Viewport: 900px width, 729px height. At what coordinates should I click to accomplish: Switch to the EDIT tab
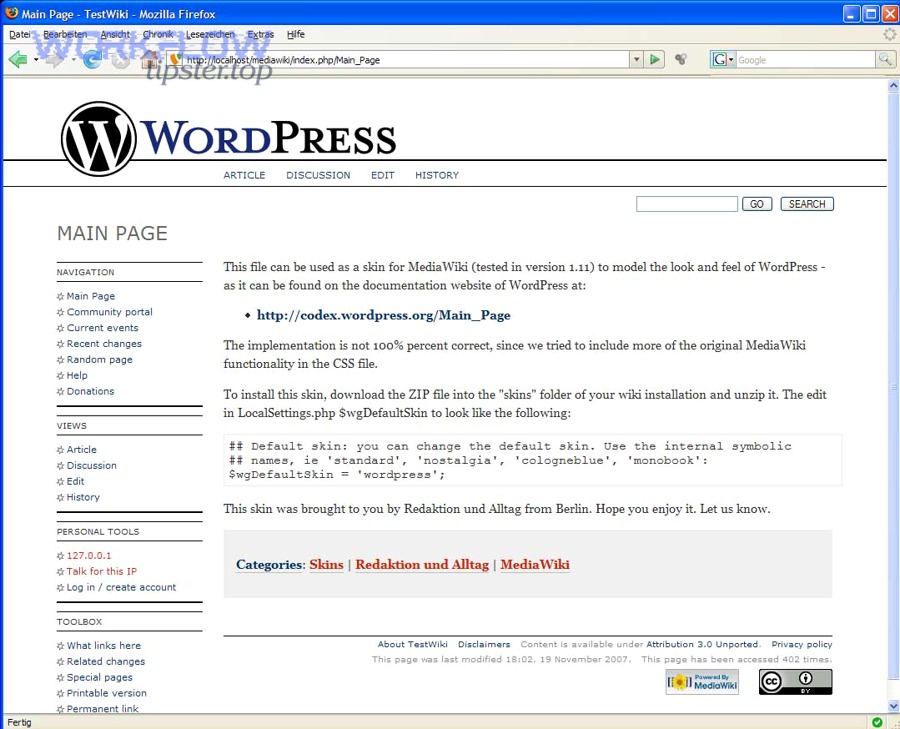pos(382,175)
